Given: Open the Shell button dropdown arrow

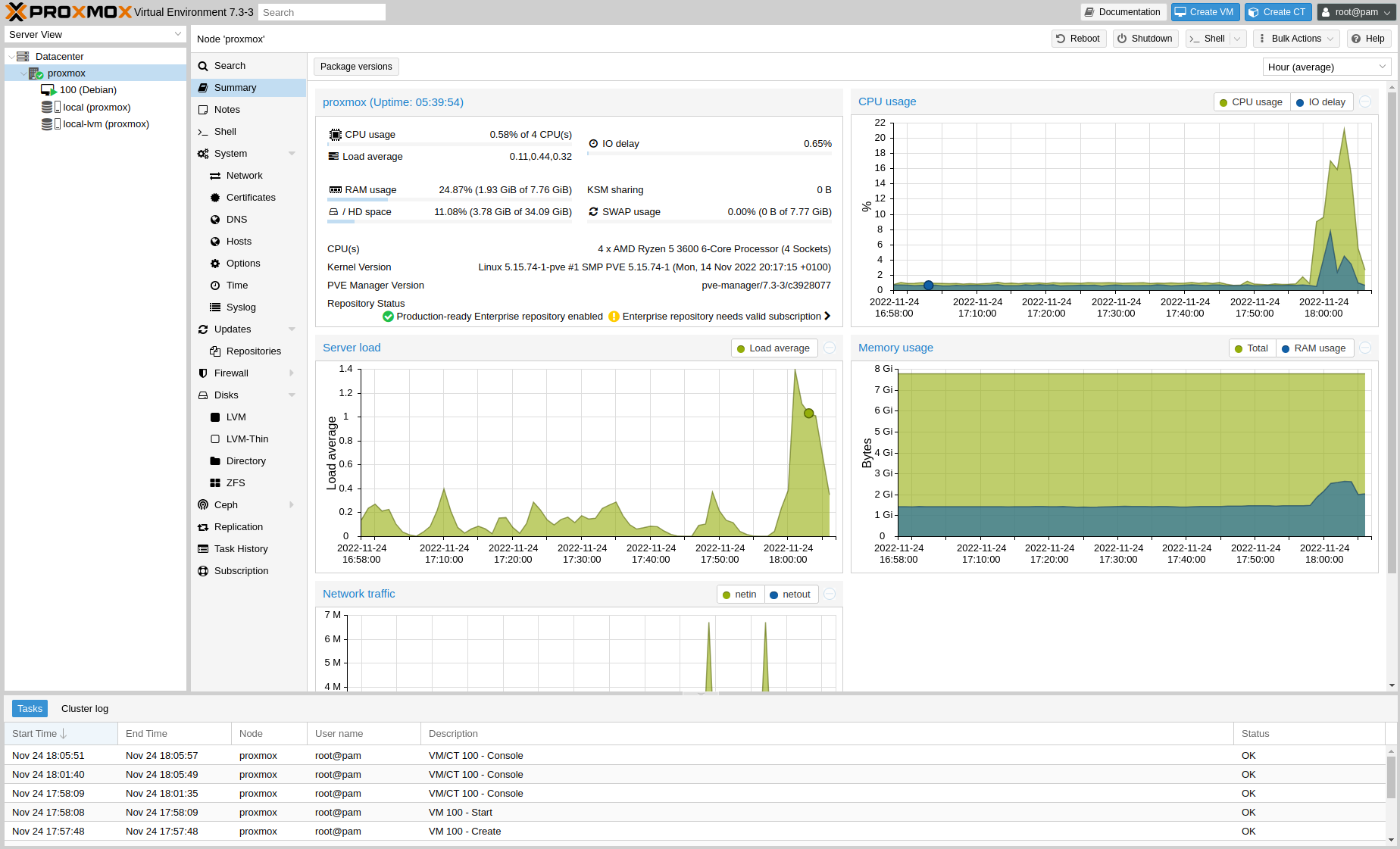Looking at the screenshot, I should click(x=1237, y=39).
